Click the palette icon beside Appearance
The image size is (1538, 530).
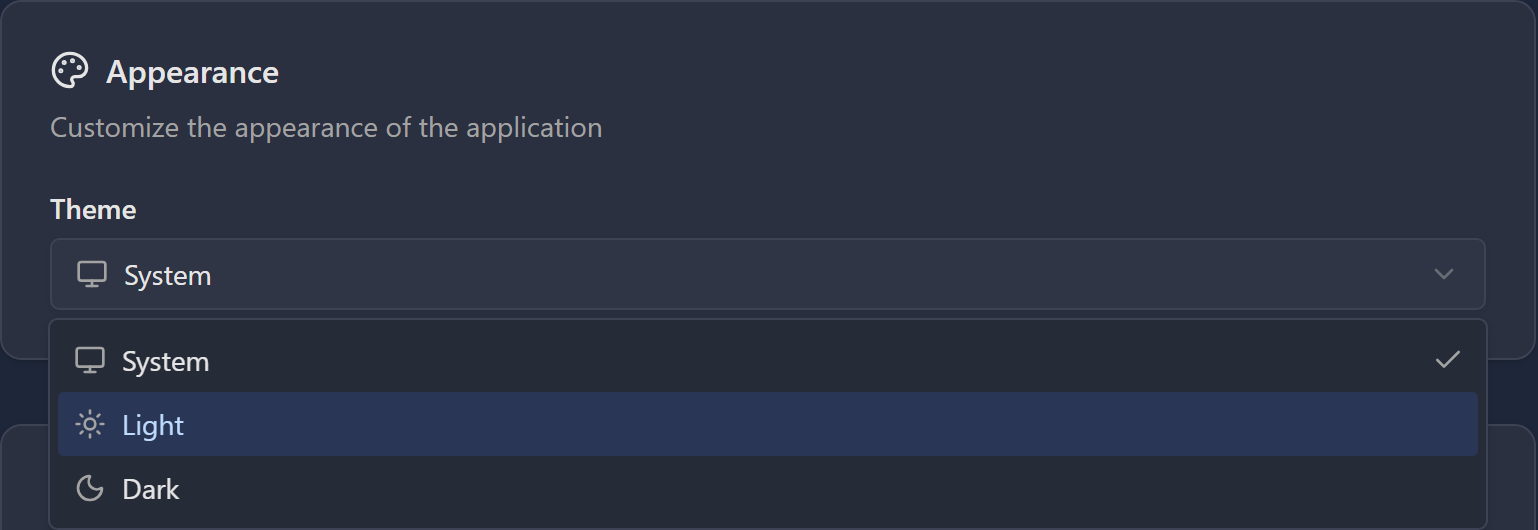70,72
